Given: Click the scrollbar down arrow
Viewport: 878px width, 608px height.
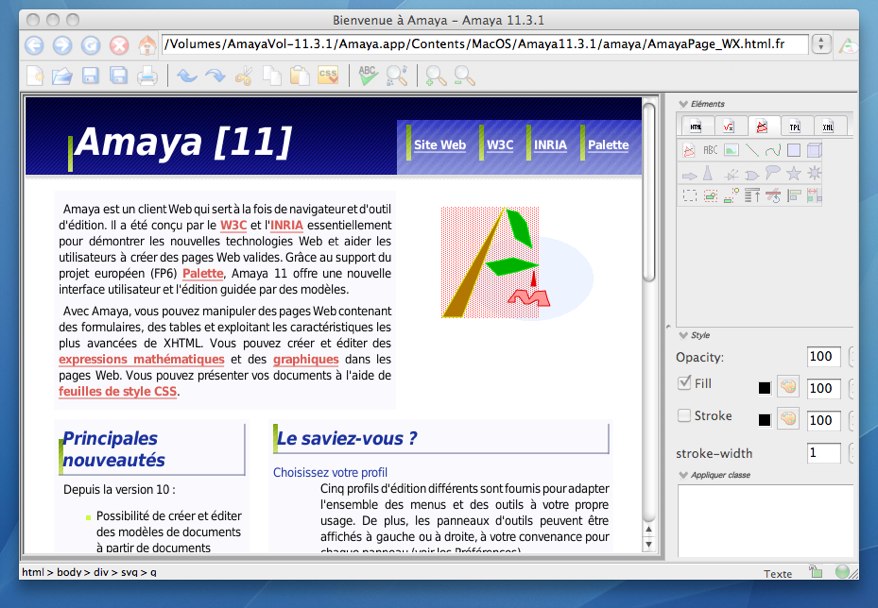Looking at the screenshot, I should tap(649, 544).
